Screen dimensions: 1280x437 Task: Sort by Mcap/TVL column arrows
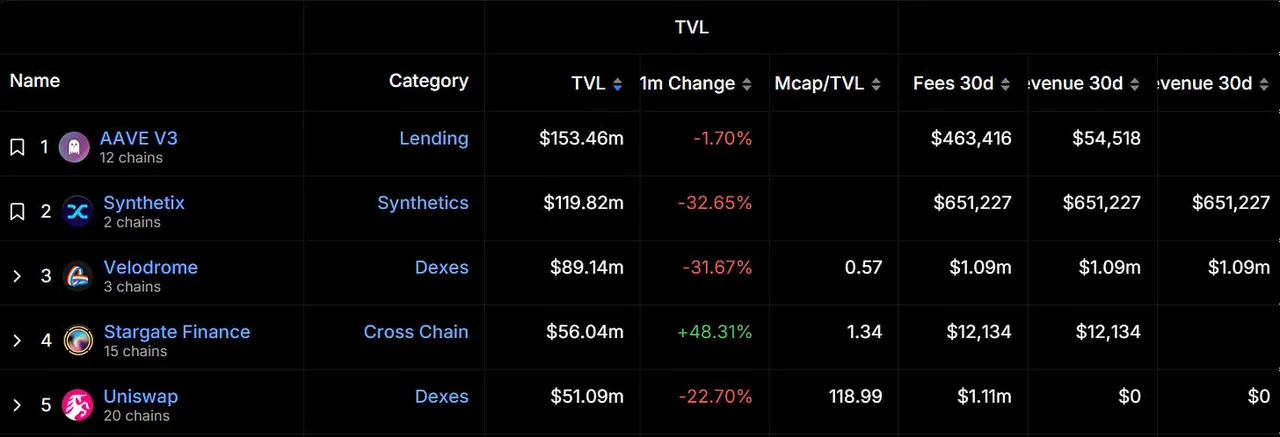[x=876, y=84]
